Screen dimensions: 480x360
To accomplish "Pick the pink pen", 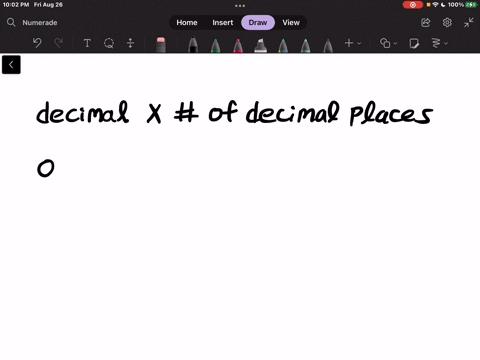I will [x=238, y=45].
